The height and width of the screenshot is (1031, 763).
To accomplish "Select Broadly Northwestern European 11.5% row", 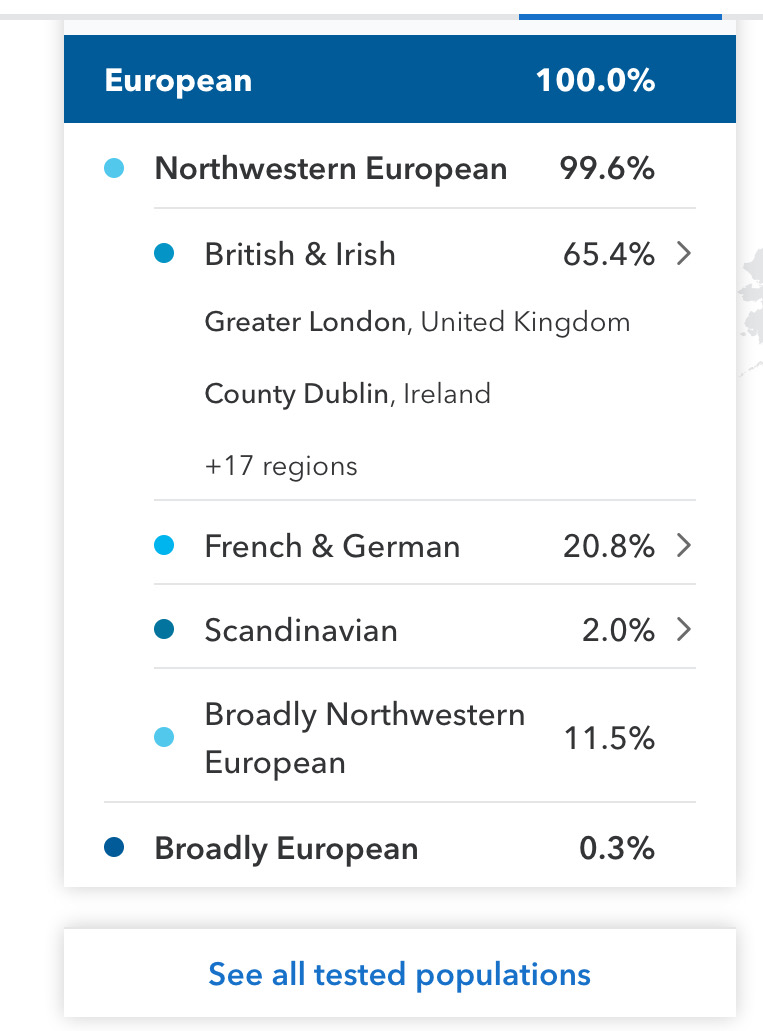I will pyautogui.click(x=424, y=737).
